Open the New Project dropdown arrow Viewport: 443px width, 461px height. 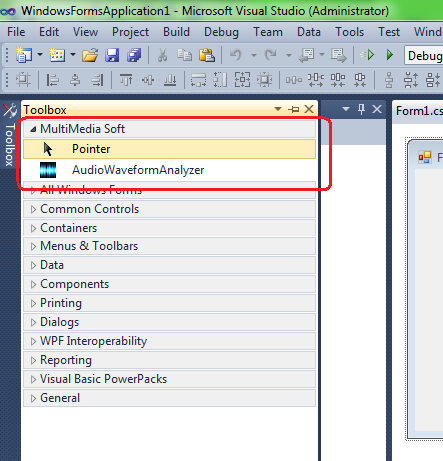(40, 54)
